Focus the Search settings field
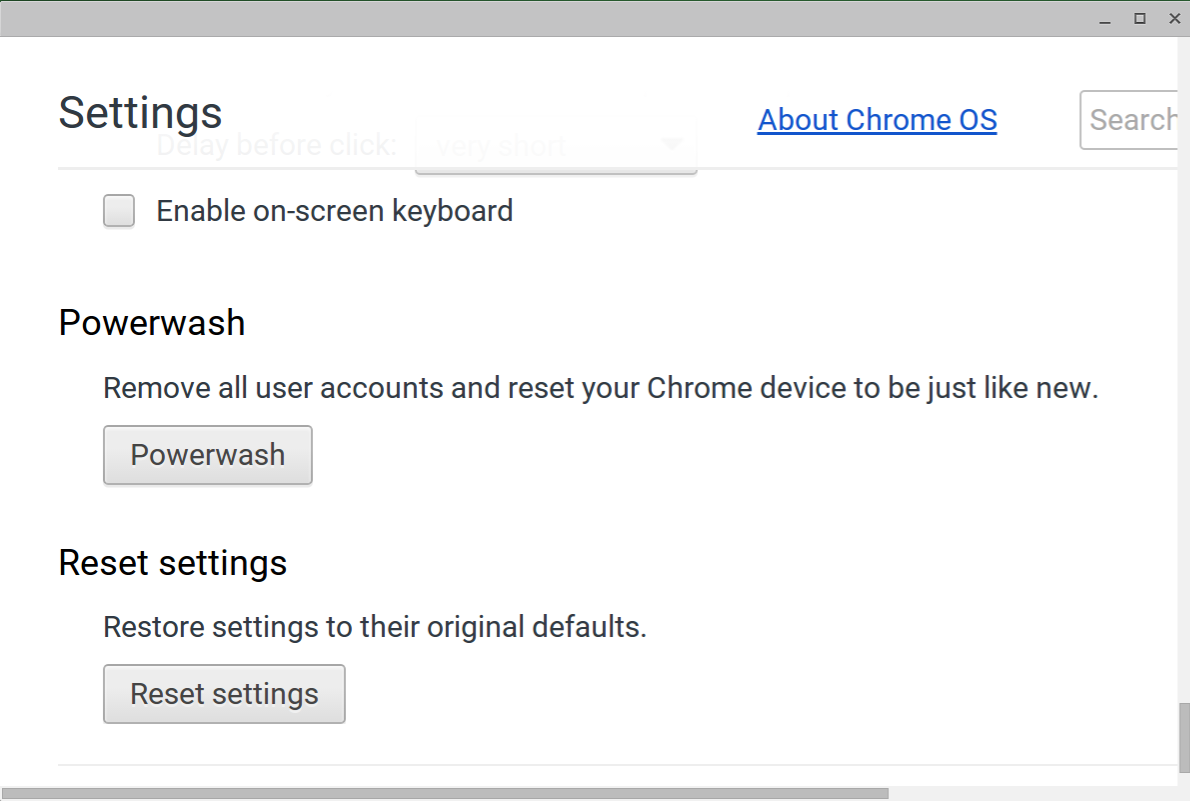The width and height of the screenshot is (1190, 801). [x=1132, y=120]
